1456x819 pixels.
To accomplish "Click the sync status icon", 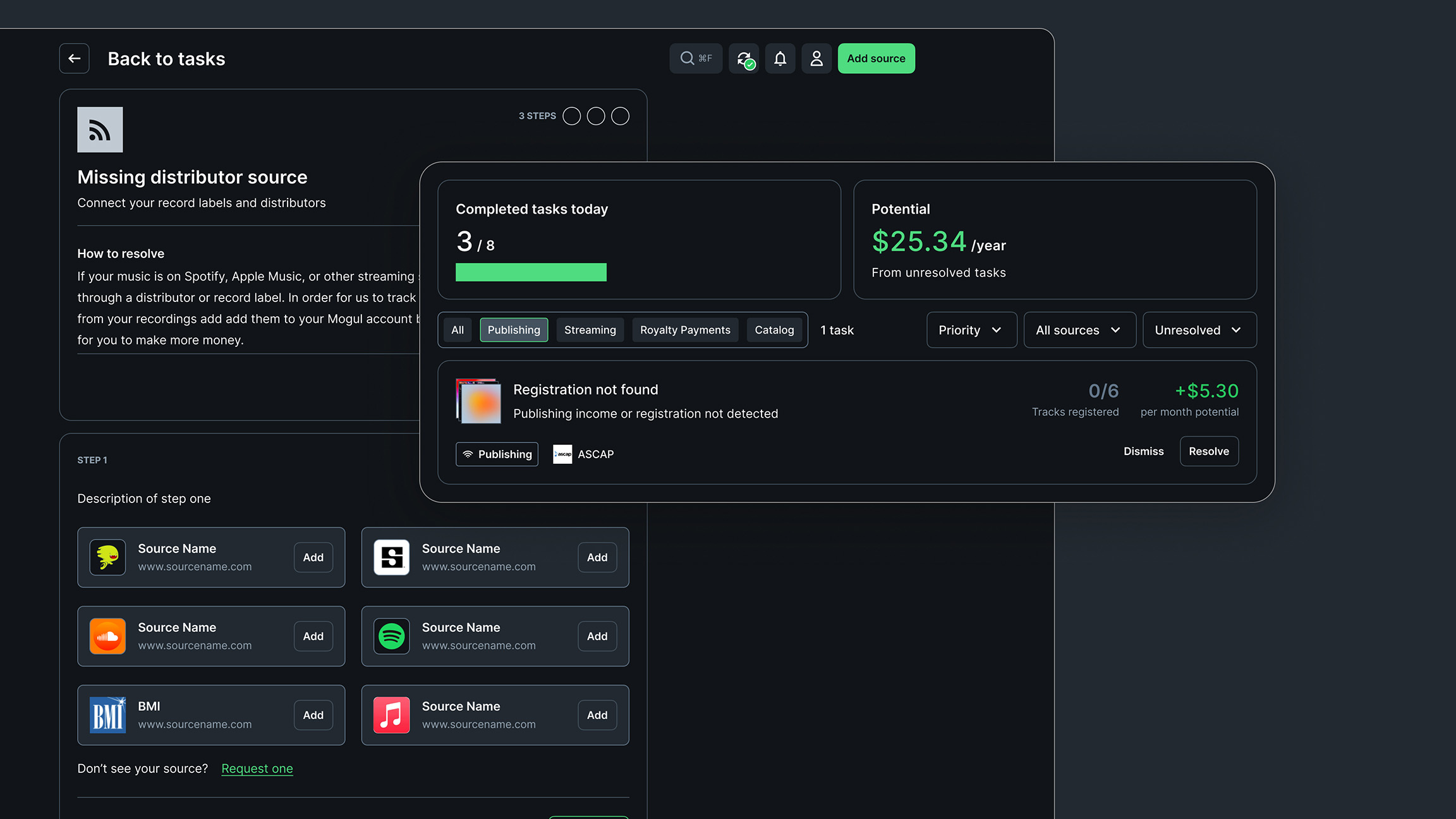I will (744, 59).
